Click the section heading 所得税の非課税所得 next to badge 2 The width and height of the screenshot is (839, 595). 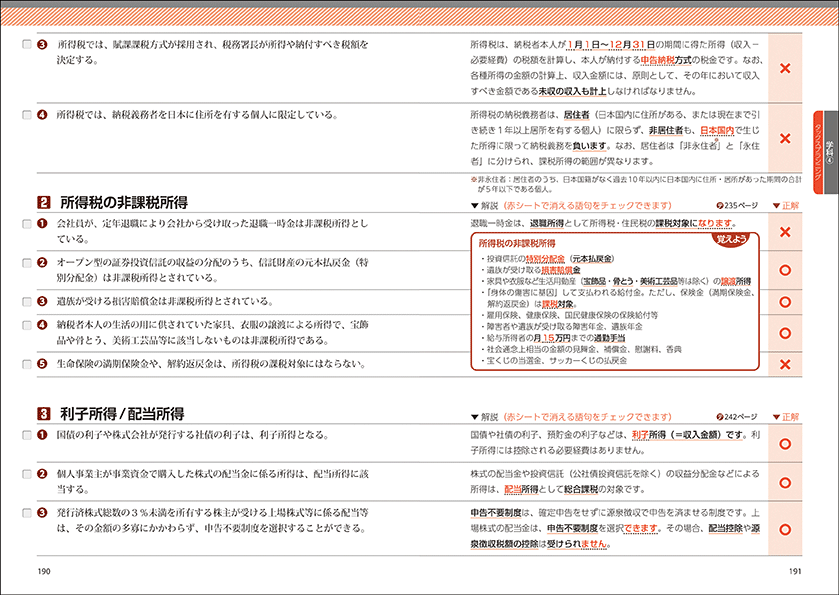point(124,203)
